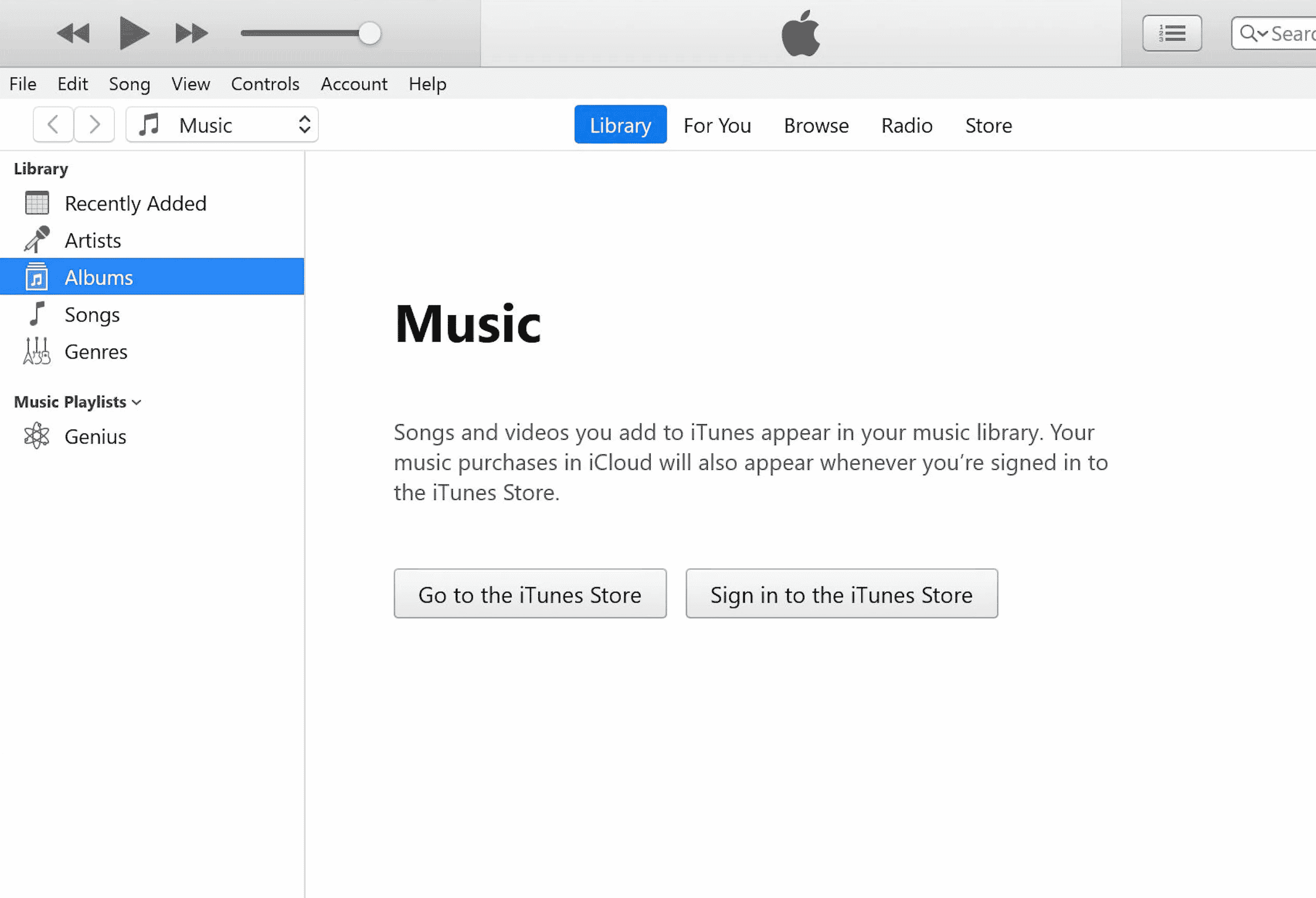
Task: Switch to the Library tab
Action: click(620, 125)
